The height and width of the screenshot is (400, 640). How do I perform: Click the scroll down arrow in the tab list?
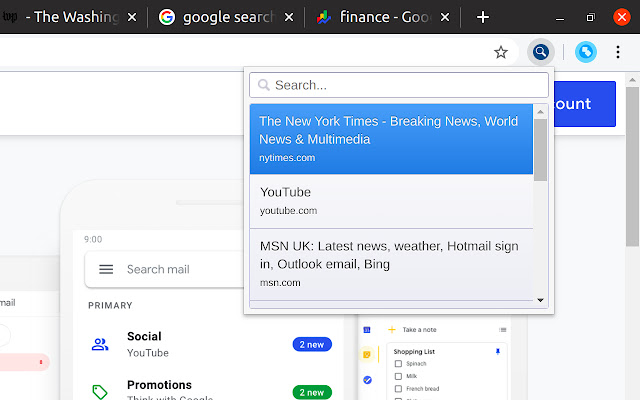click(540, 299)
